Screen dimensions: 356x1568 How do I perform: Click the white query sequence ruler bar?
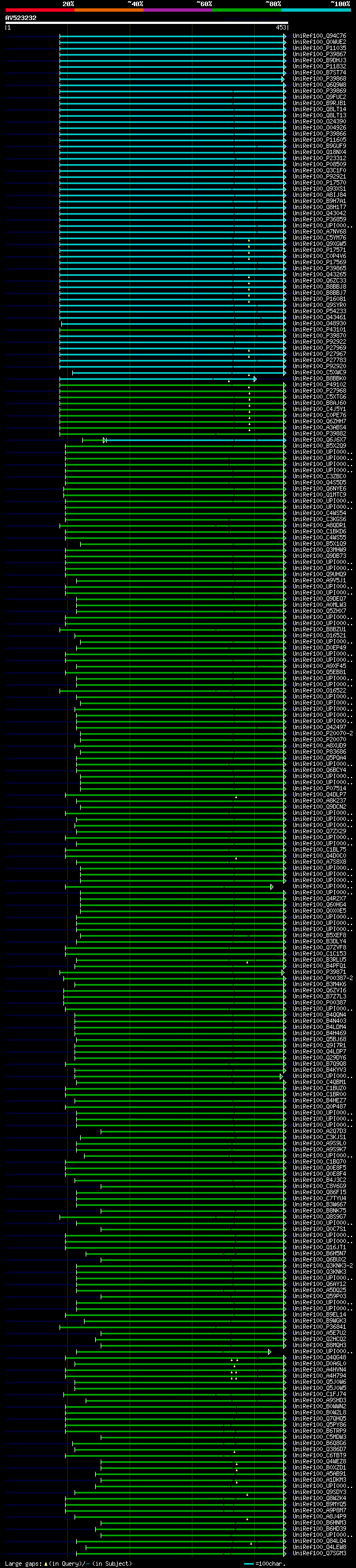click(147, 23)
